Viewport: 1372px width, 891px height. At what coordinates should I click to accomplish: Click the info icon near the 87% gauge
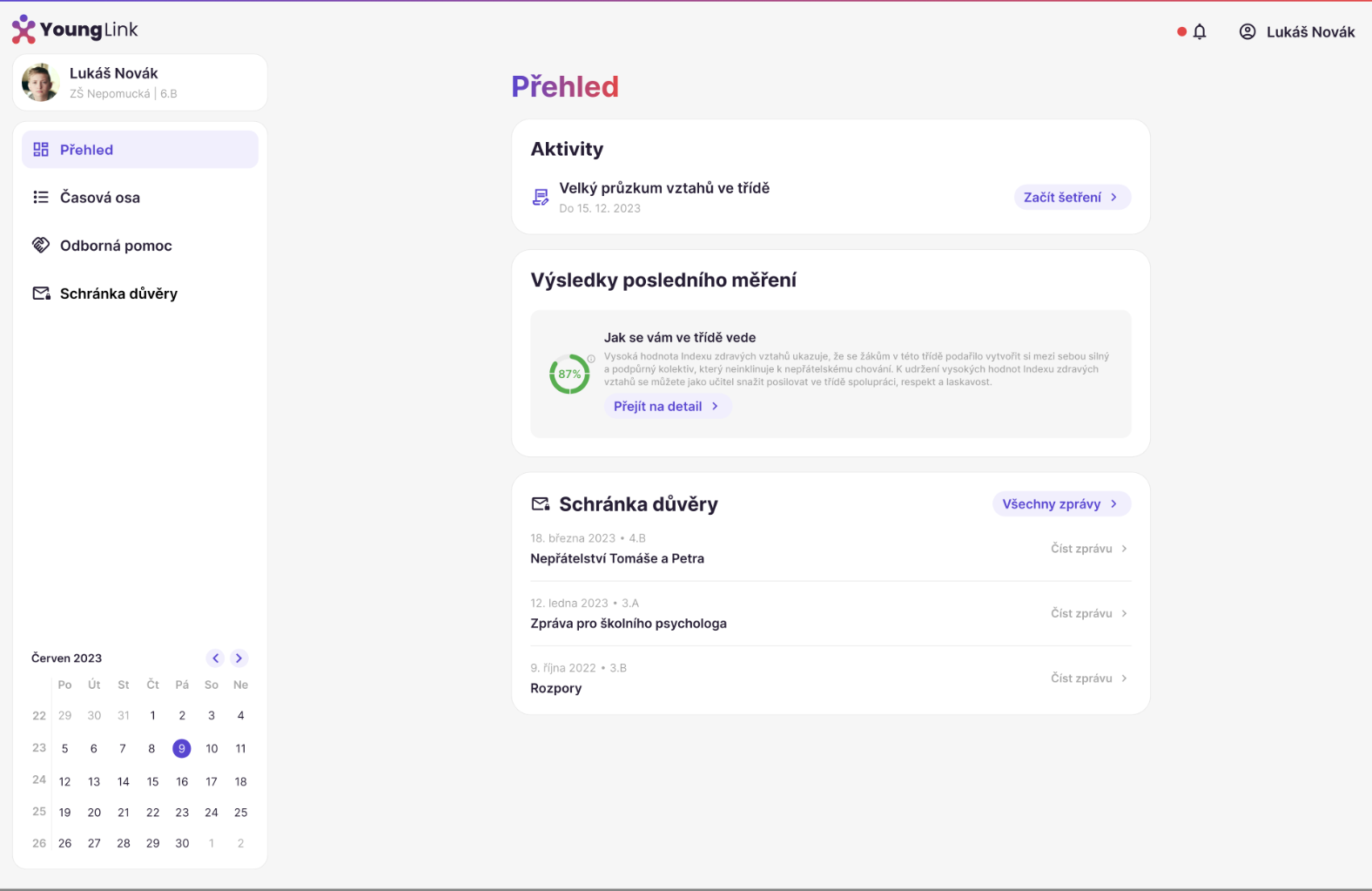591,358
